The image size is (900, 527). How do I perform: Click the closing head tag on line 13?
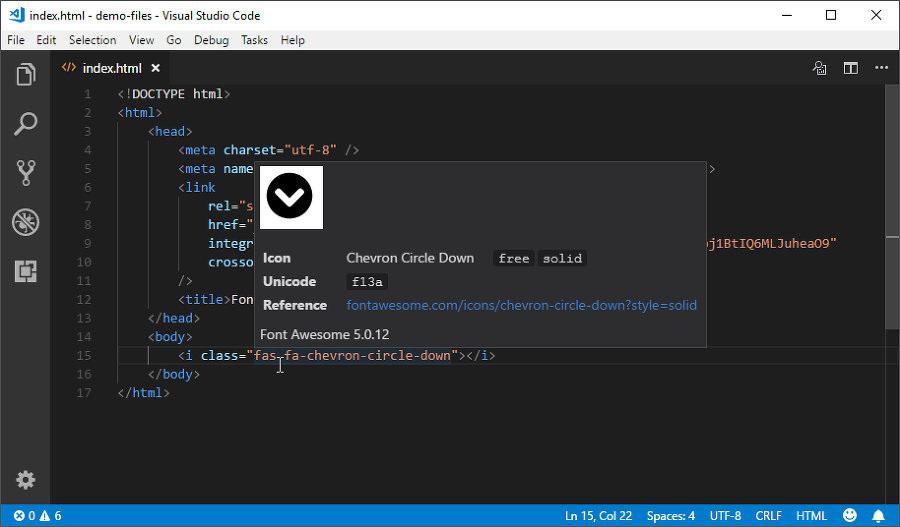coord(173,318)
